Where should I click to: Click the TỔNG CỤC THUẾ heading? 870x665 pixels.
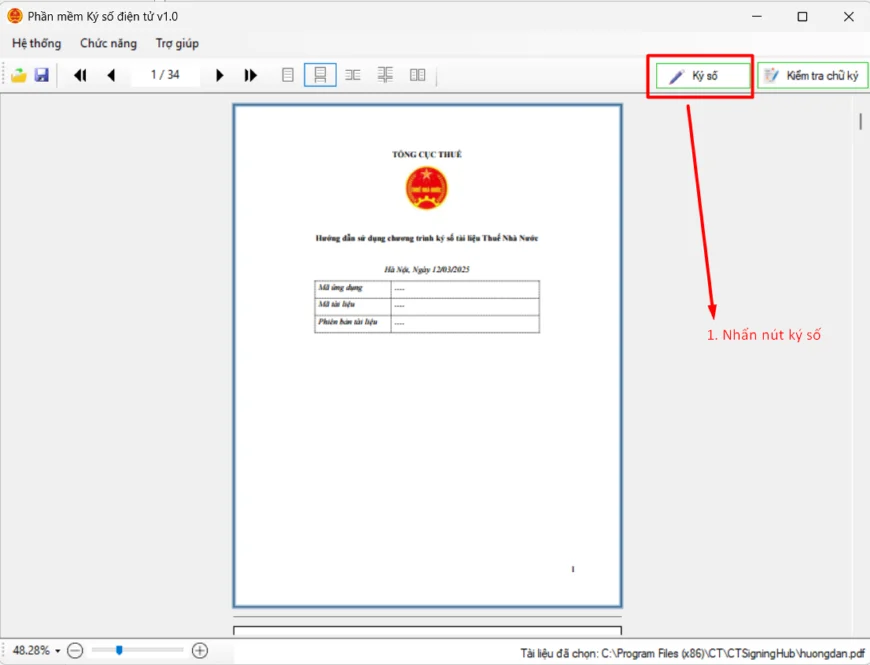427,154
